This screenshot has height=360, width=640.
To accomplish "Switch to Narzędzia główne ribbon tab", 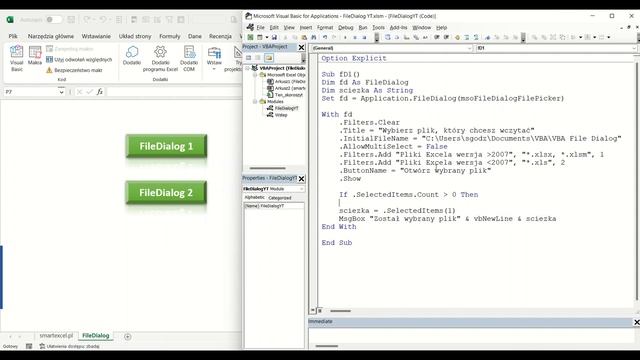I will (x=51, y=36).
